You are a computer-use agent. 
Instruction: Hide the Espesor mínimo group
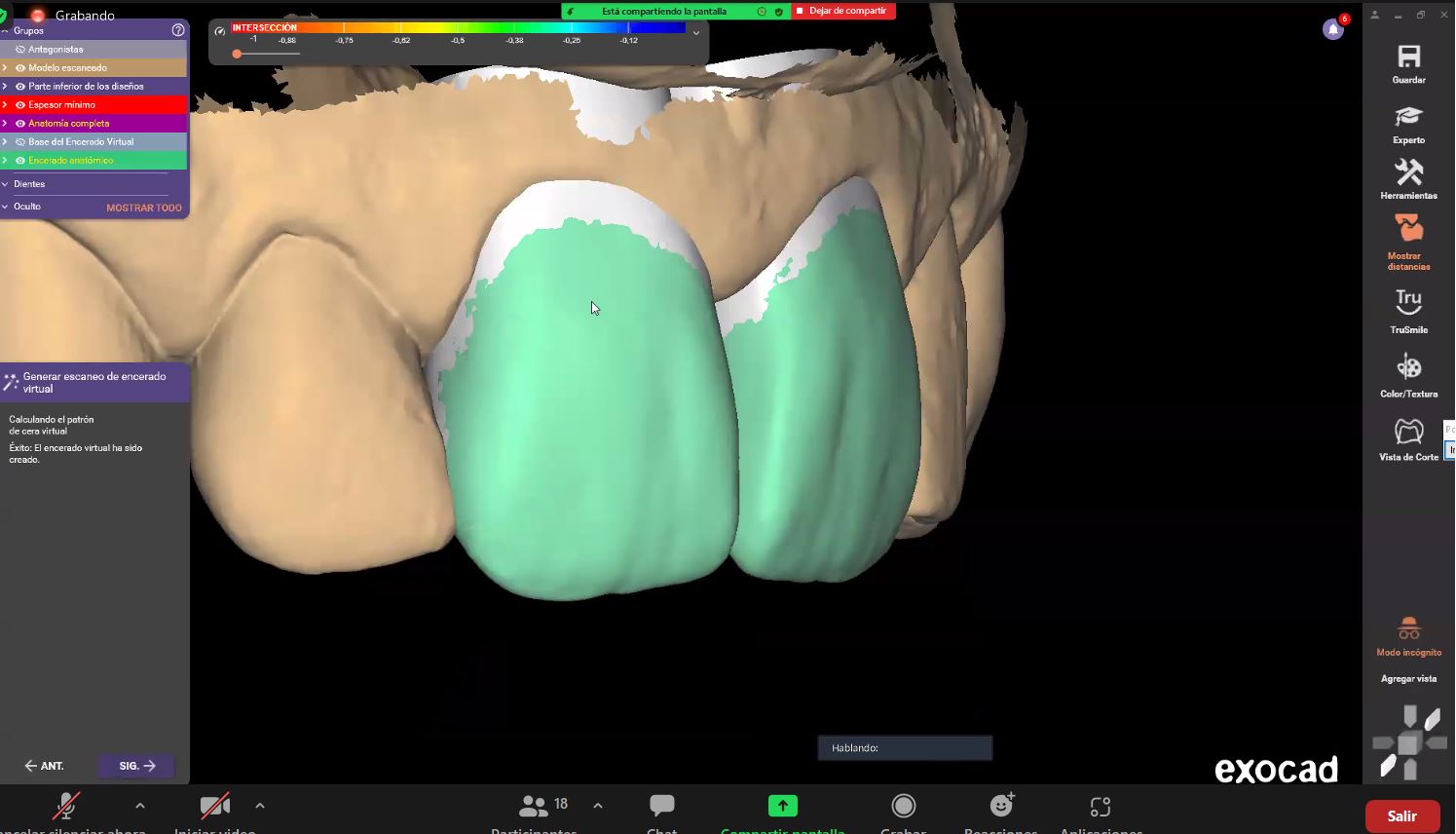pyautogui.click(x=20, y=104)
